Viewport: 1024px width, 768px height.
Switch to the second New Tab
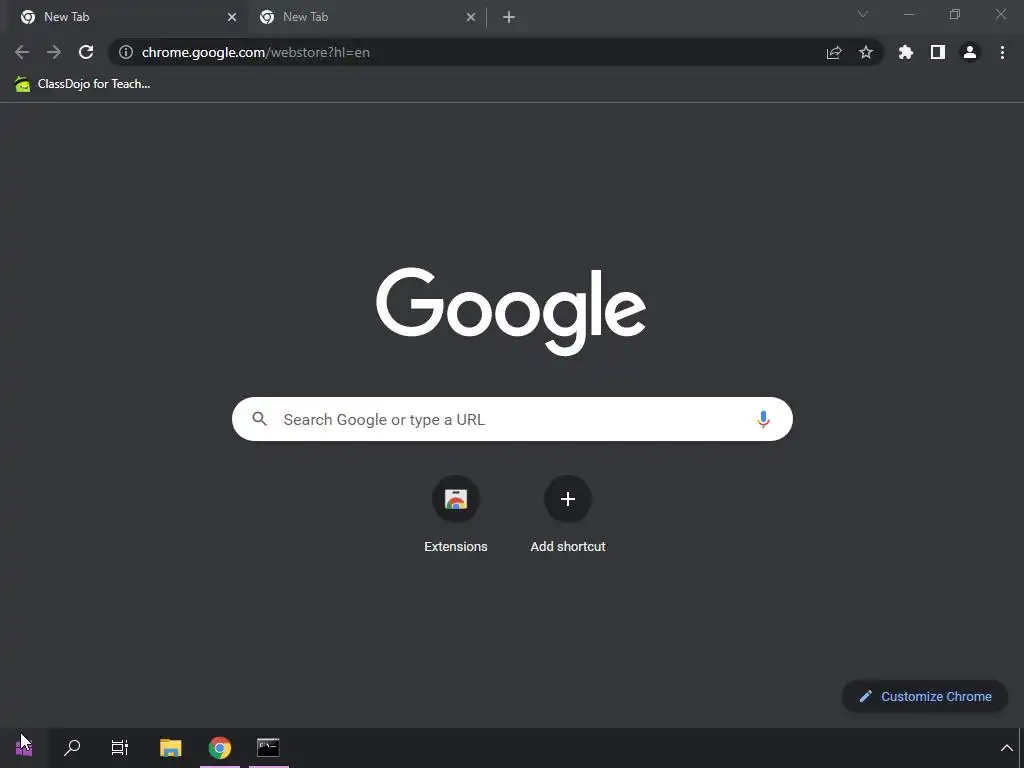(x=367, y=17)
